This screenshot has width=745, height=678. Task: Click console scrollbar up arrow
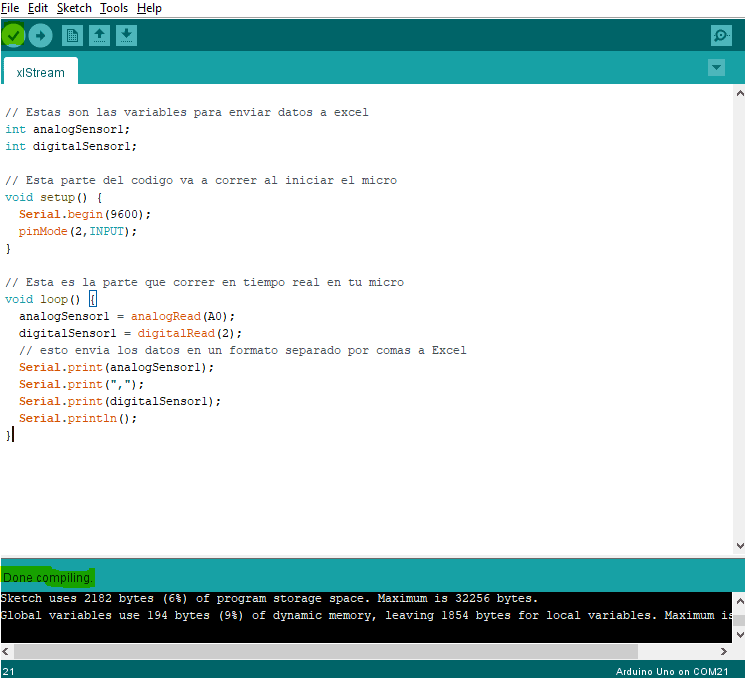(739, 601)
